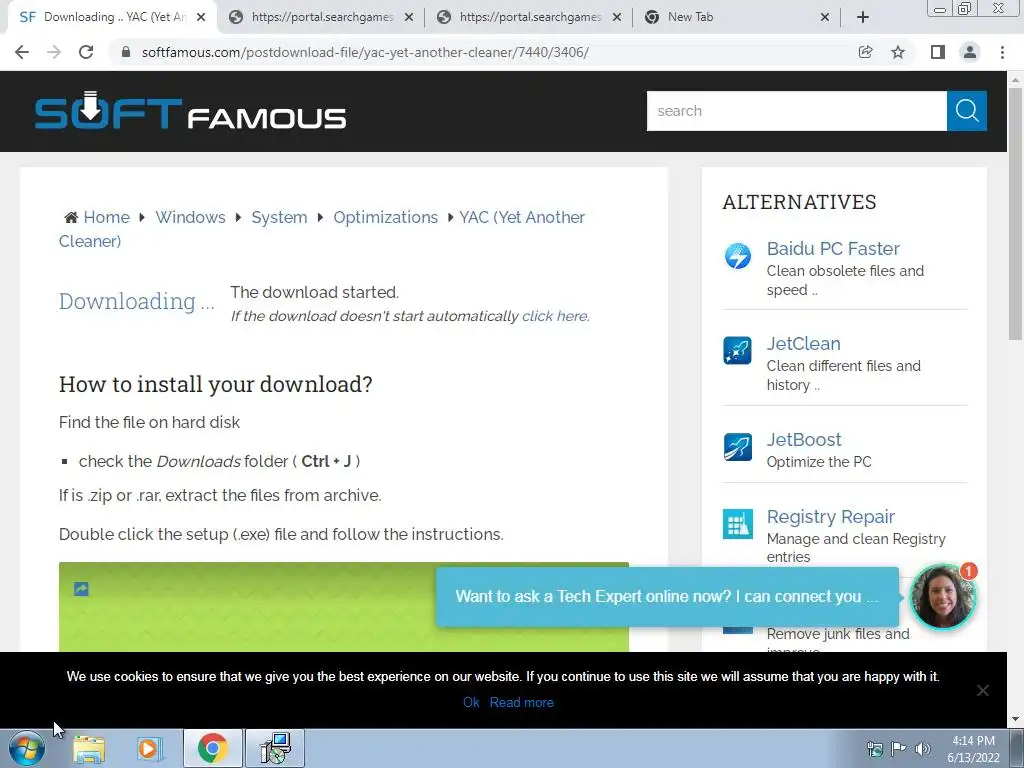
Task: Open the Tech Expert chat avatar
Action: [x=943, y=596]
